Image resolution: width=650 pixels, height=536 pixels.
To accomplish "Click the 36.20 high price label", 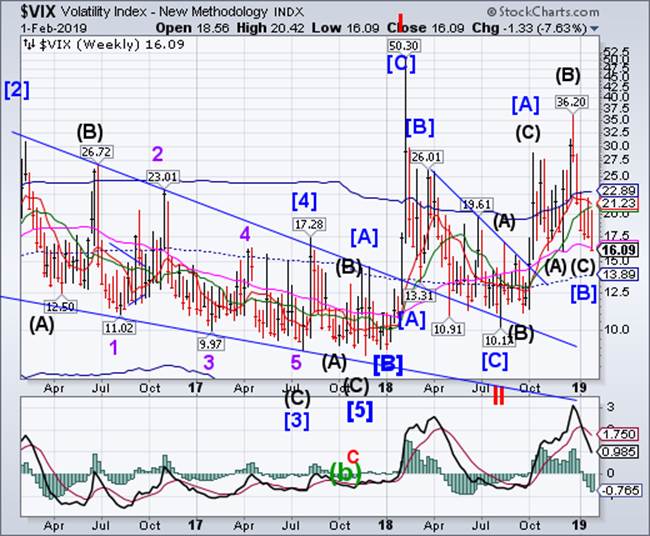I will [572, 102].
